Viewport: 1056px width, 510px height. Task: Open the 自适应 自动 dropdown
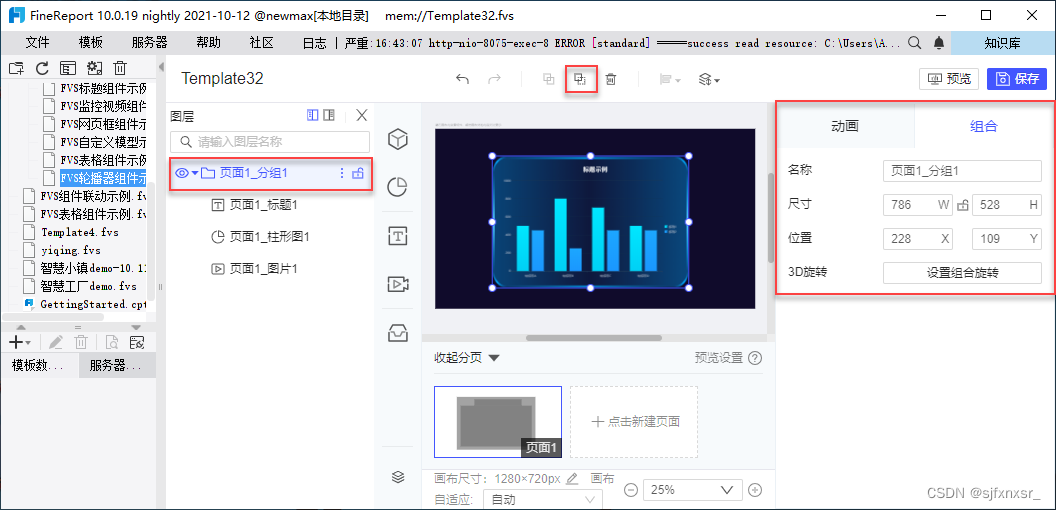click(544, 500)
